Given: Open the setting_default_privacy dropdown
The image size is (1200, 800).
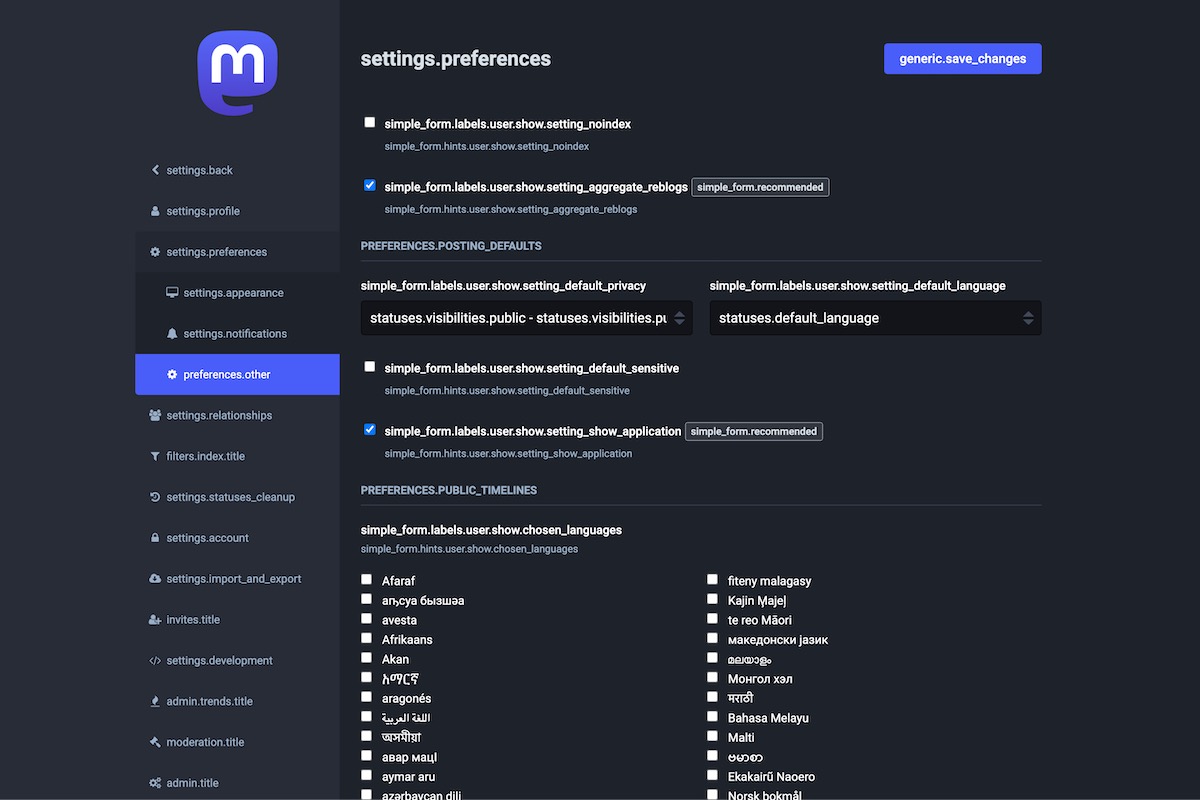Looking at the screenshot, I should (526, 318).
